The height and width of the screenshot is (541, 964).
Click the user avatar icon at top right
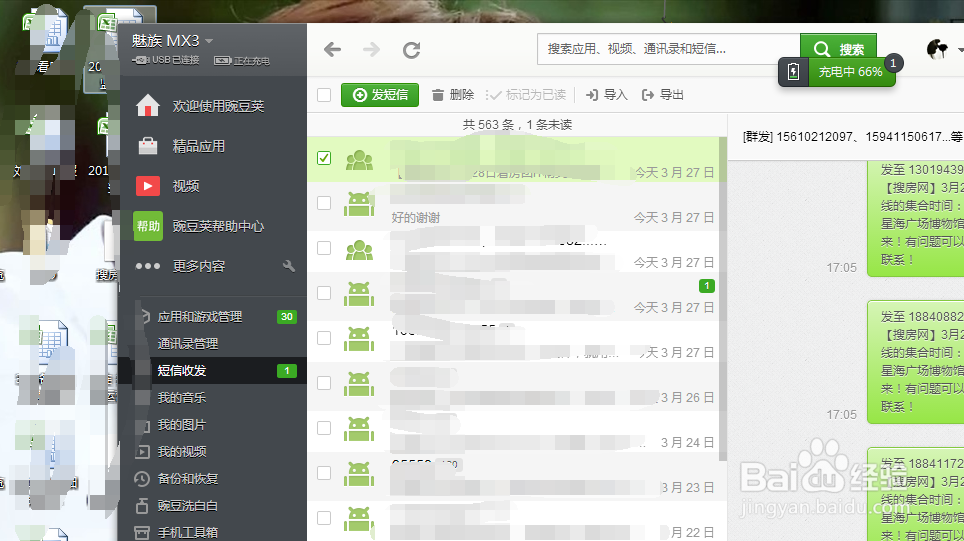[937, 49]
